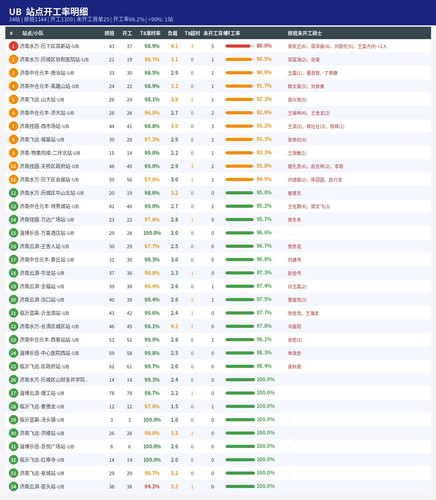This screenshot has width=436, height=500.
Task: Click the 93.2% rate value
Action: tap(264, 126)
